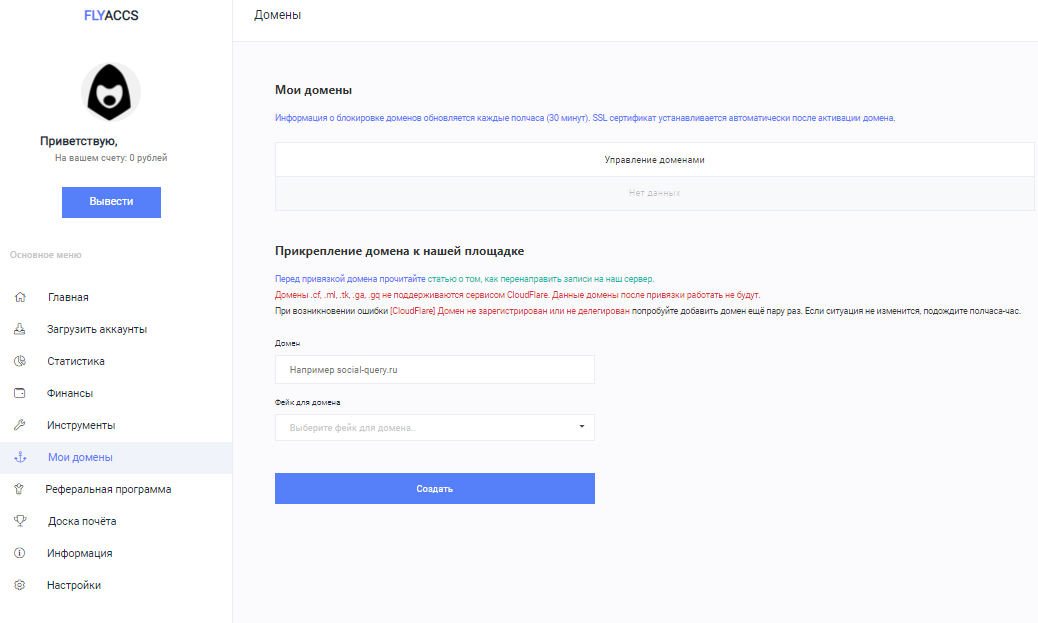1038x623 pixels.
Task: Click the Вывести button
Action: click(x=111, y=202)
